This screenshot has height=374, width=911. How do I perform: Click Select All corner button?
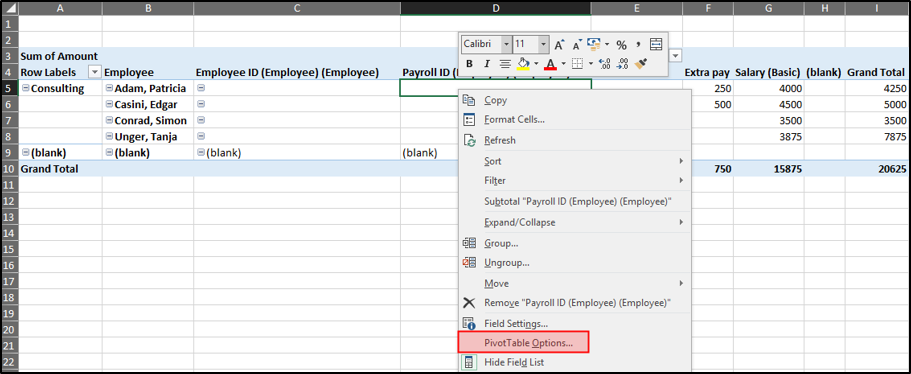[9, 8]
